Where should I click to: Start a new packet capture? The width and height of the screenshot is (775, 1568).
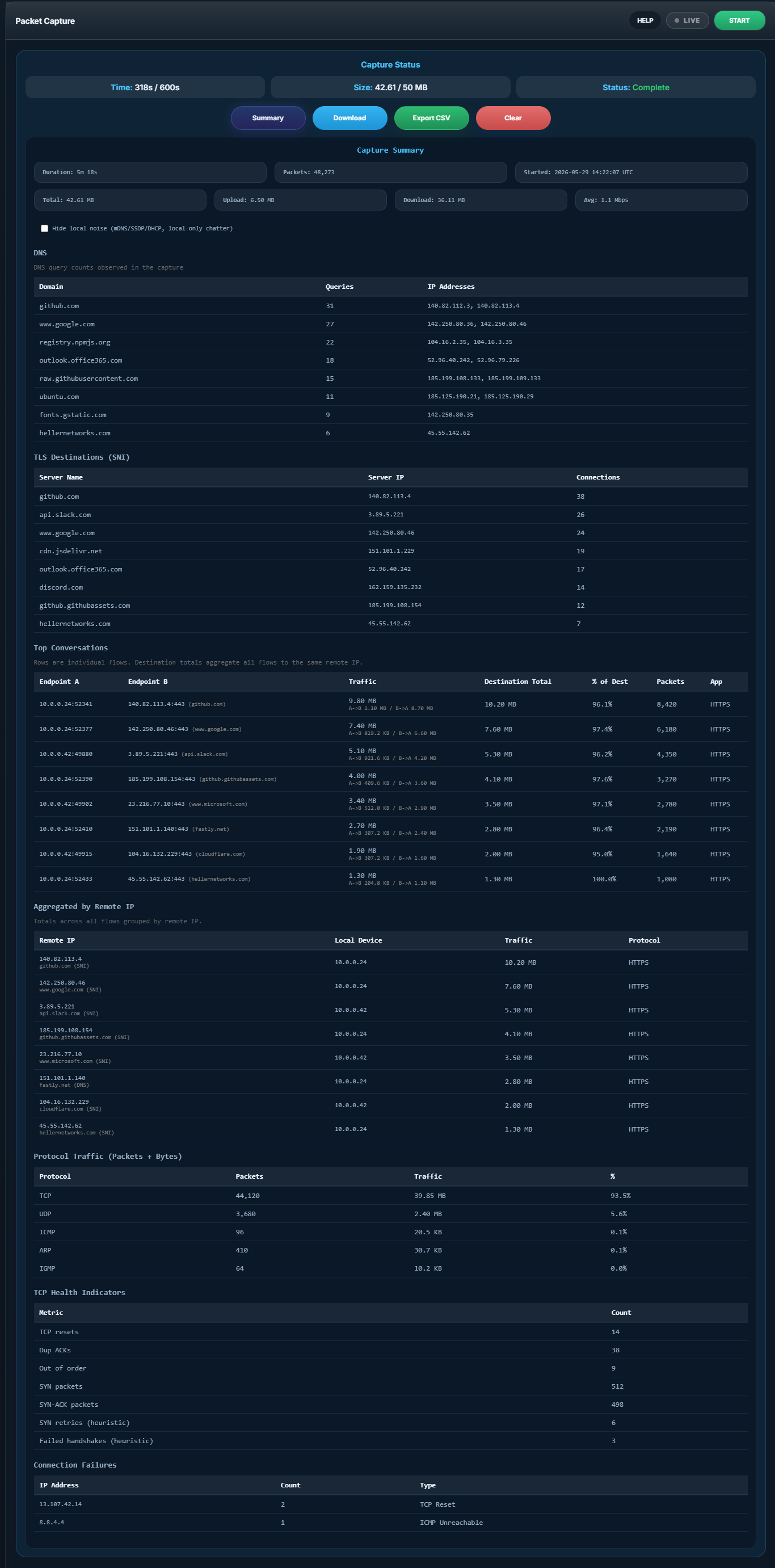pyautogui.click(x=739, y=20)
